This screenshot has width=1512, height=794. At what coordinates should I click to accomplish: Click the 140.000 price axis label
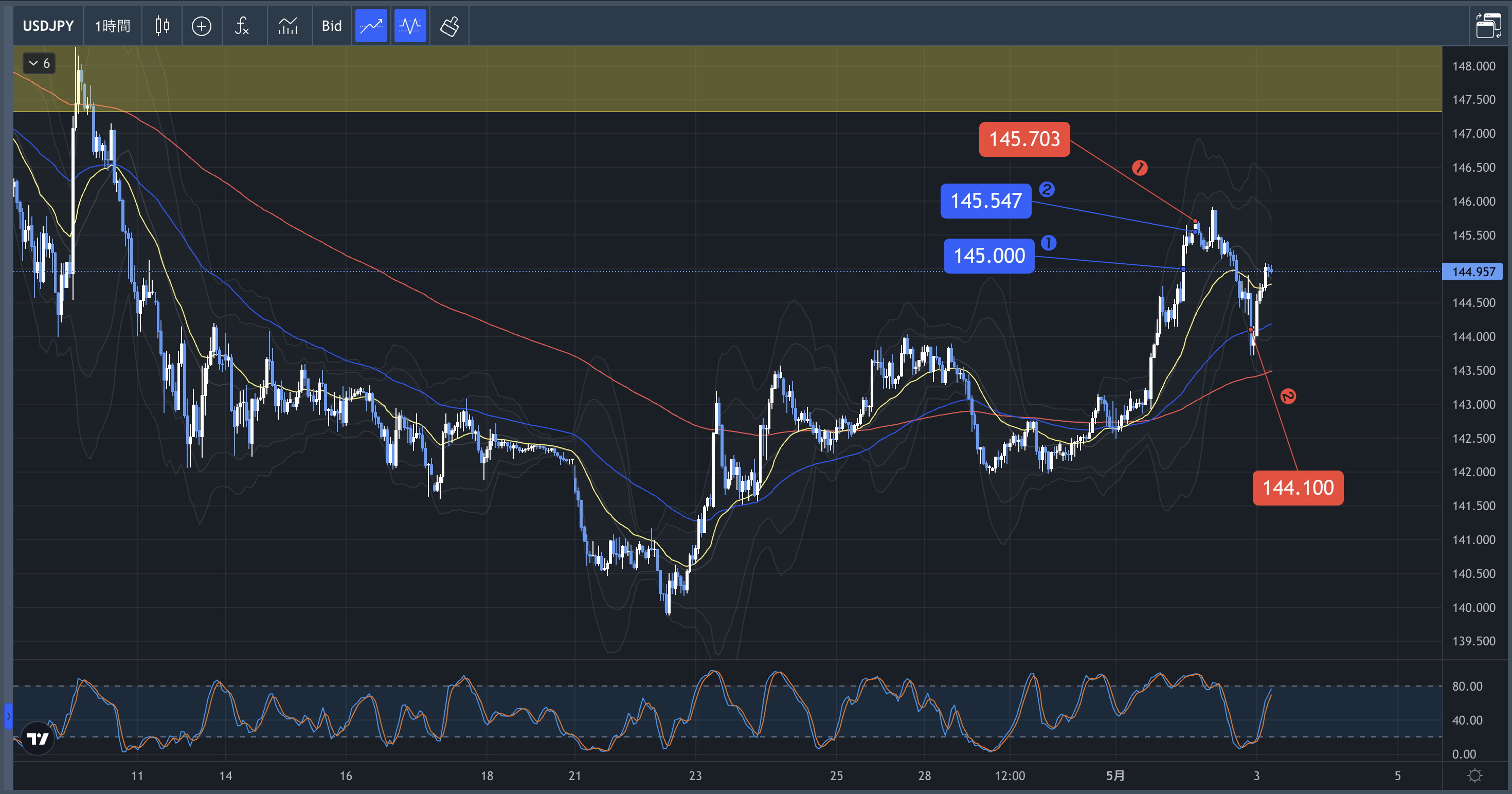(x=1473, y=607)
